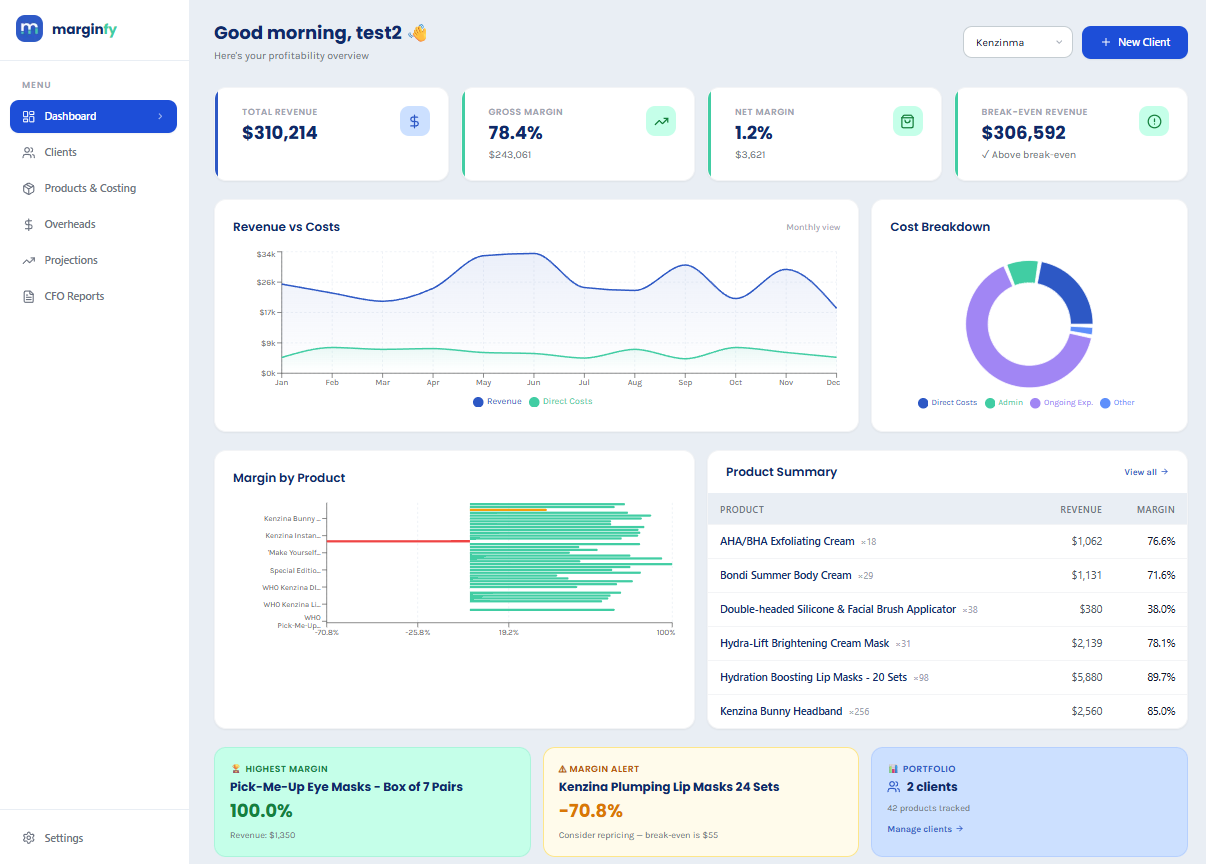The image size is (1206, 864).
Task: Click the 78.4% gross margin value
Action: click(x=515, y=132)
